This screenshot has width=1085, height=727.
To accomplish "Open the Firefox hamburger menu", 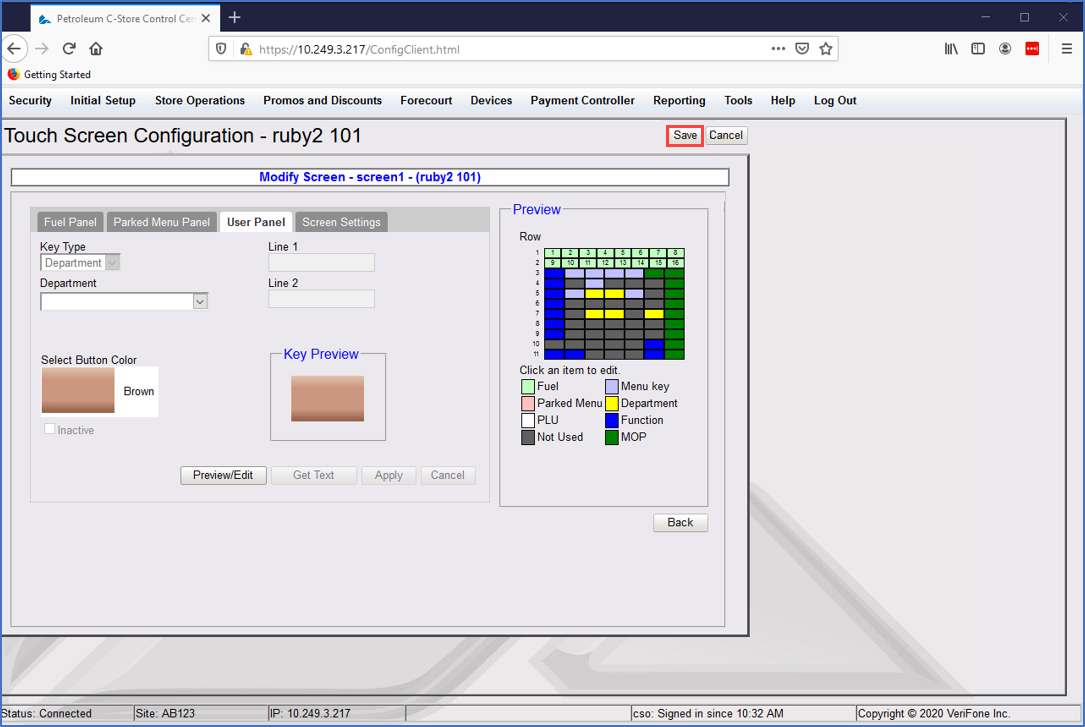I will (1066, 49).
